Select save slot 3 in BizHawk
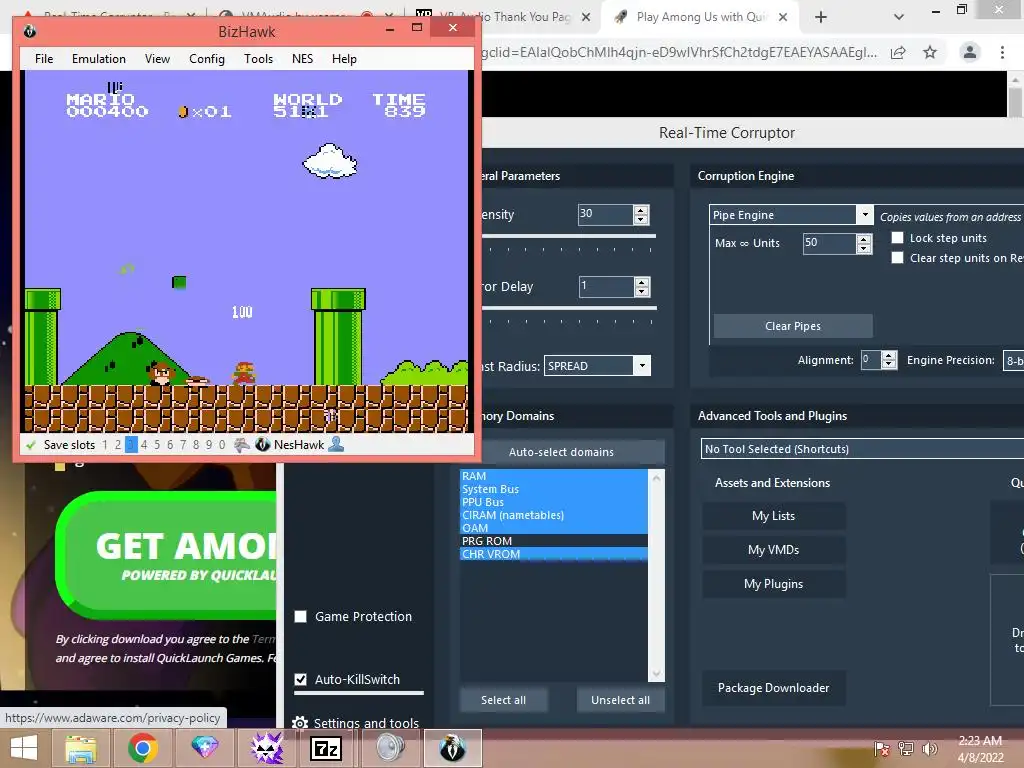This screenshot has height=768, width=1024. coord(131,445)
